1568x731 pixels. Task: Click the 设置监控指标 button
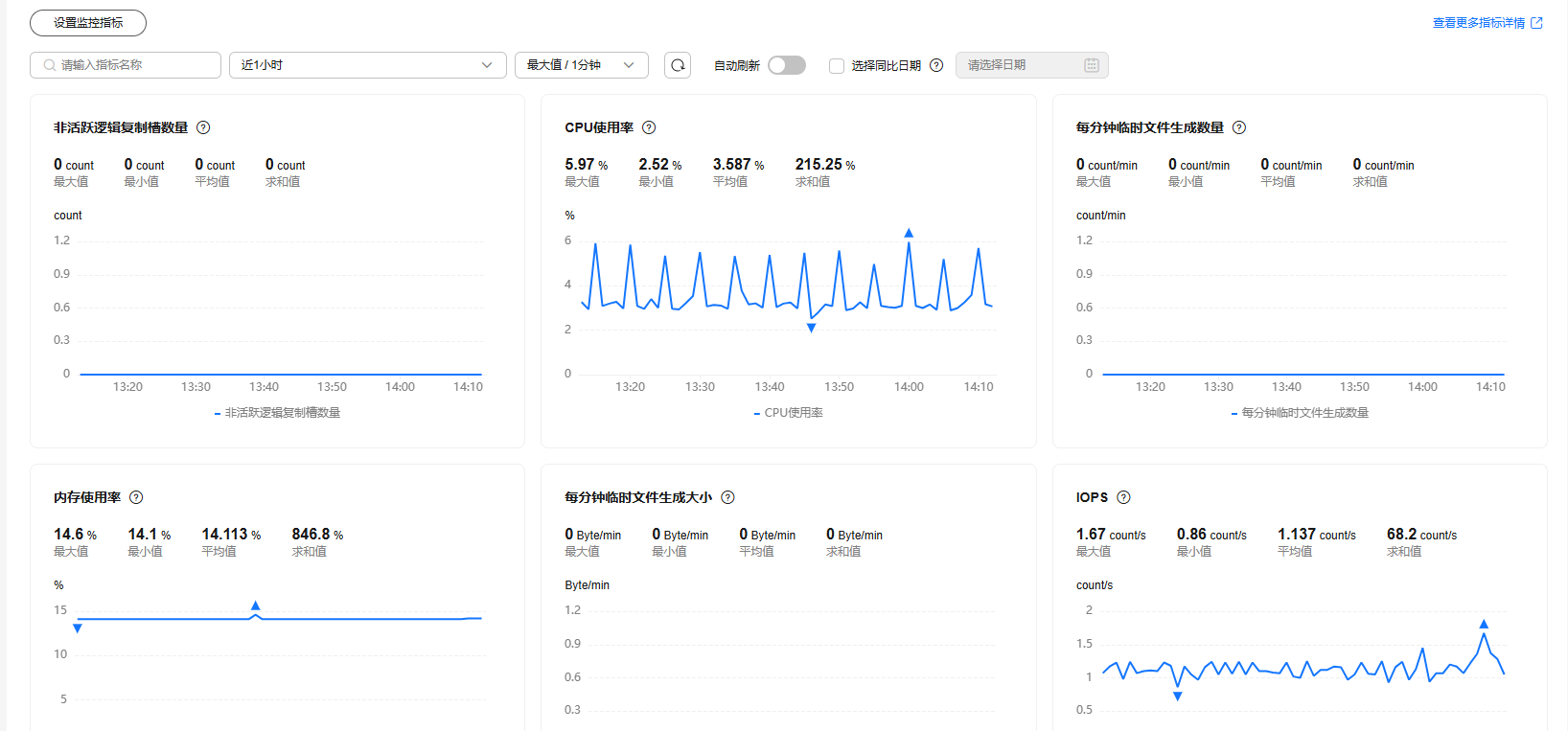click(88, 23)
